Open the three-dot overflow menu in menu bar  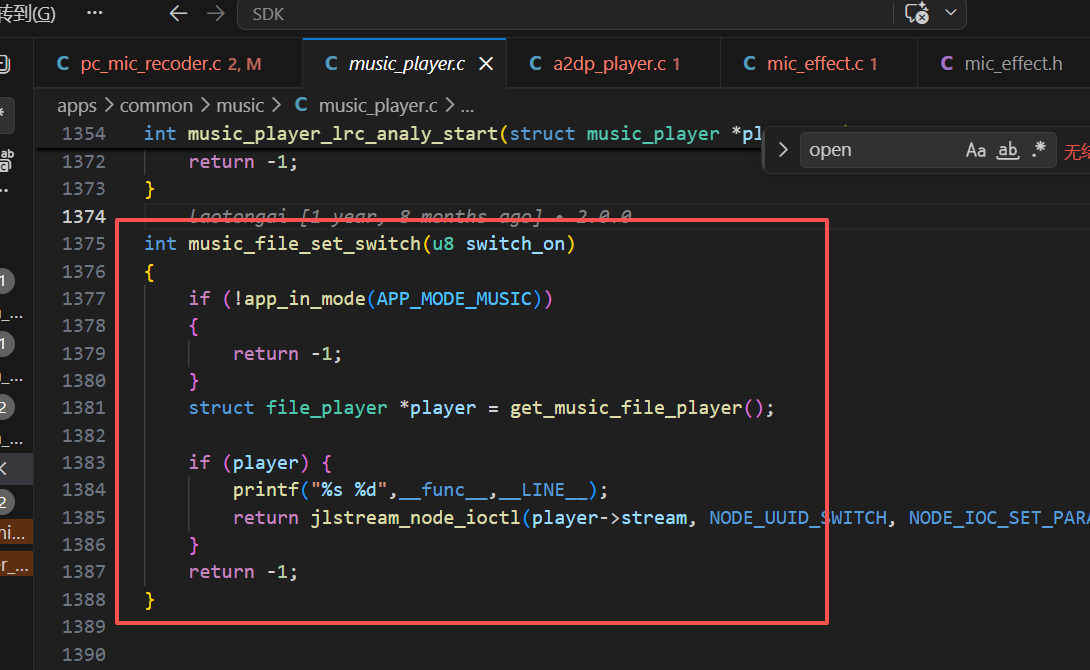pos(95,13)
